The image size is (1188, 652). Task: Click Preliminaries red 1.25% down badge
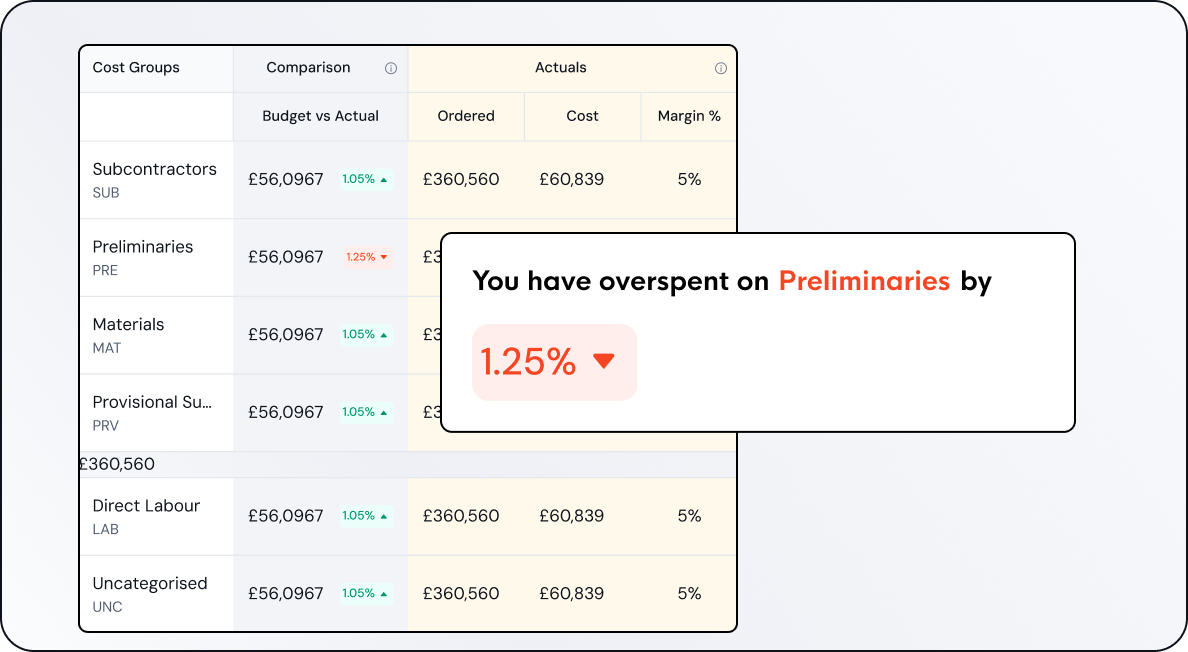(366, 257)
